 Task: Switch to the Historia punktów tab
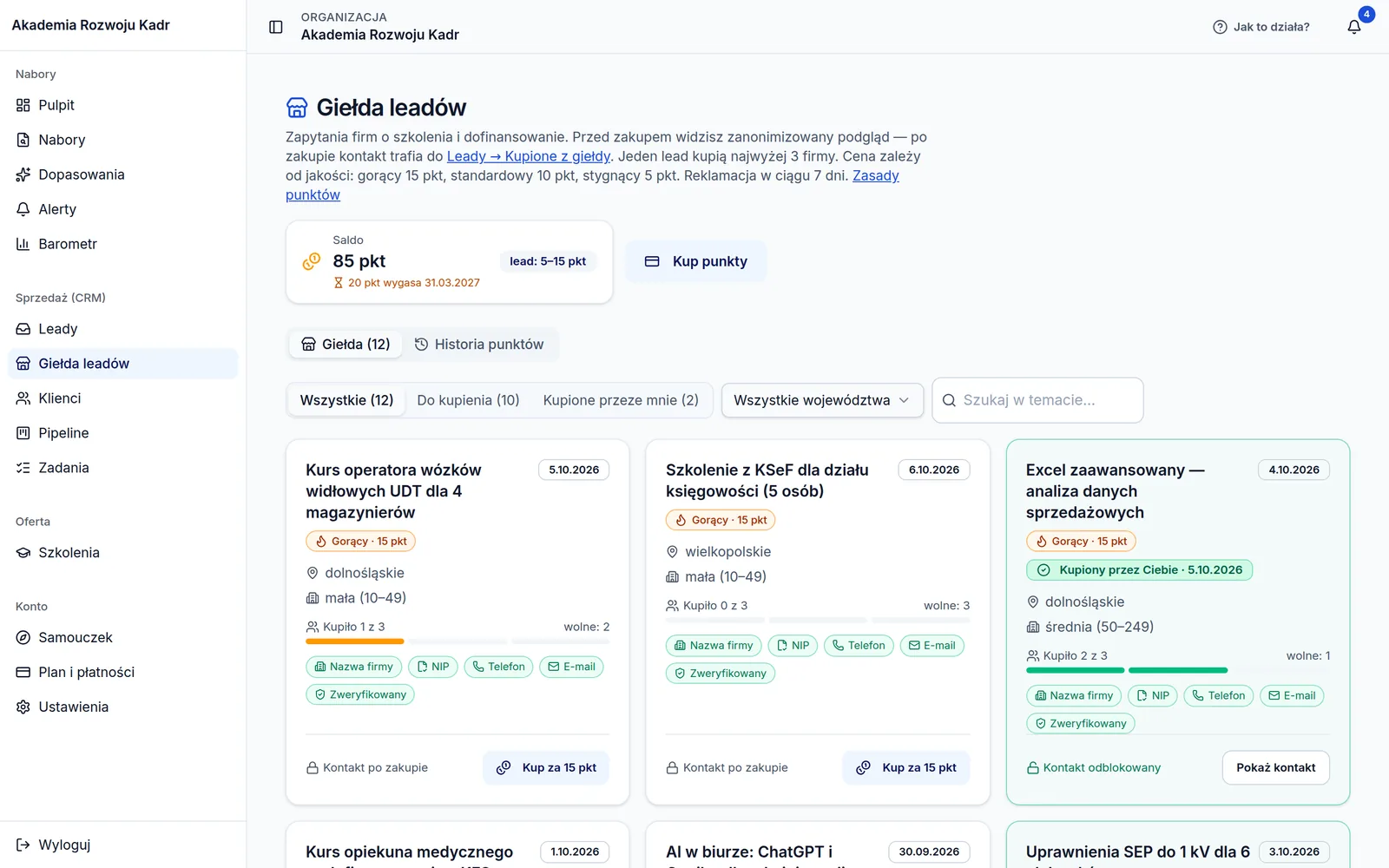479,345
